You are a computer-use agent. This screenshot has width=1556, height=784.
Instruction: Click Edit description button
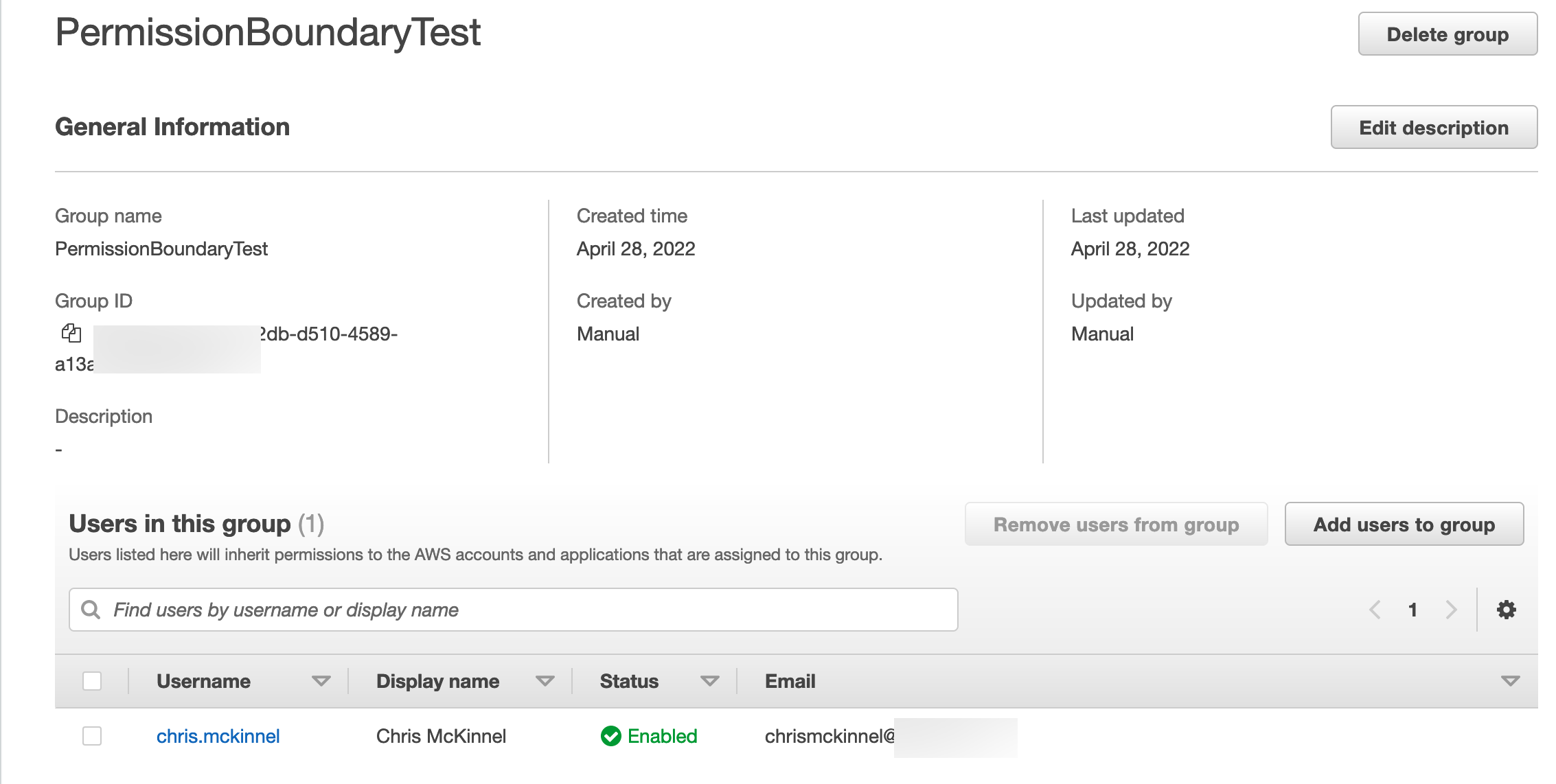tap(1433, 128)
